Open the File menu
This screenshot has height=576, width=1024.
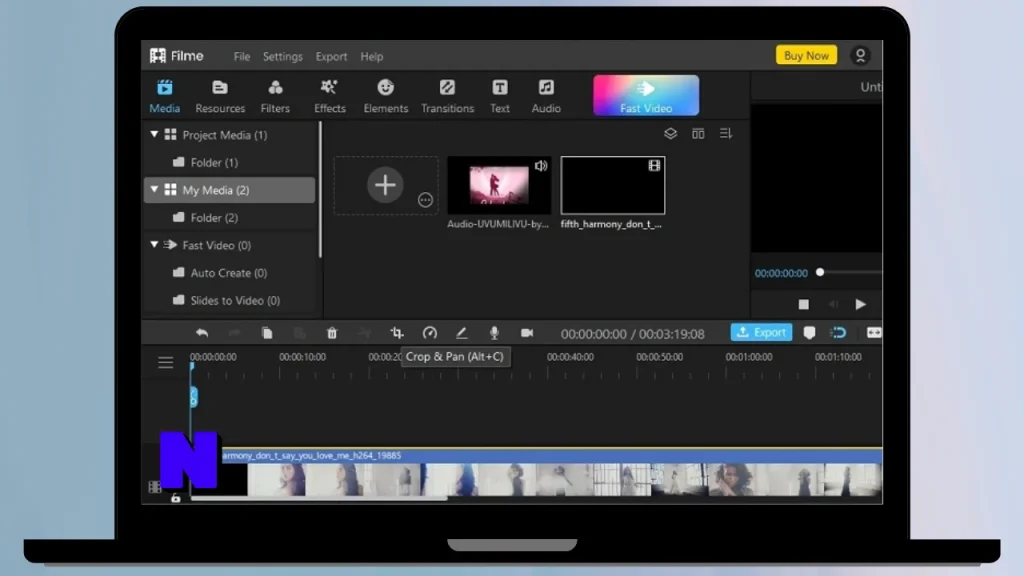click(x=242, y=57)
